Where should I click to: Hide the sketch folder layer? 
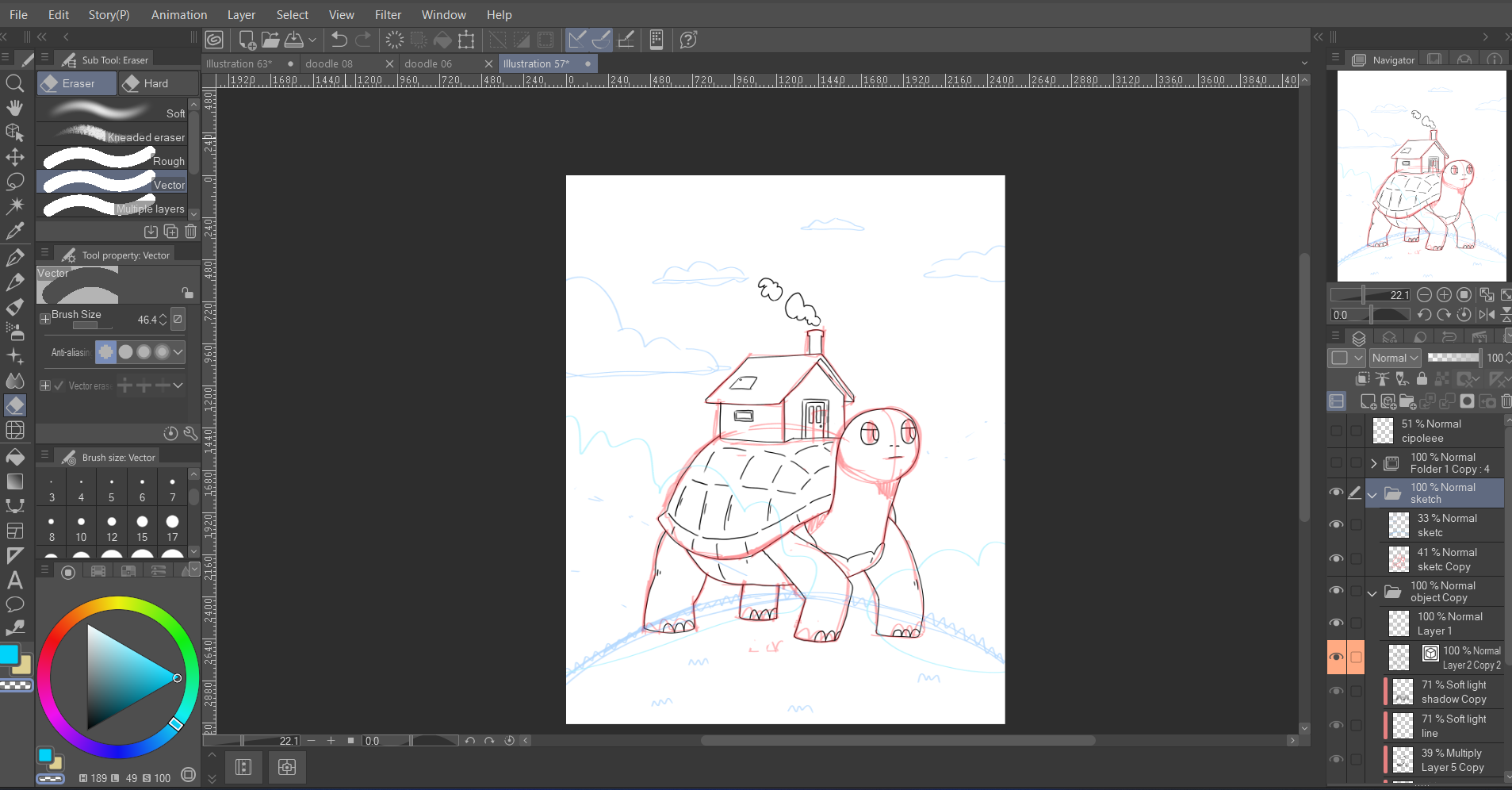coord(1336,493)
